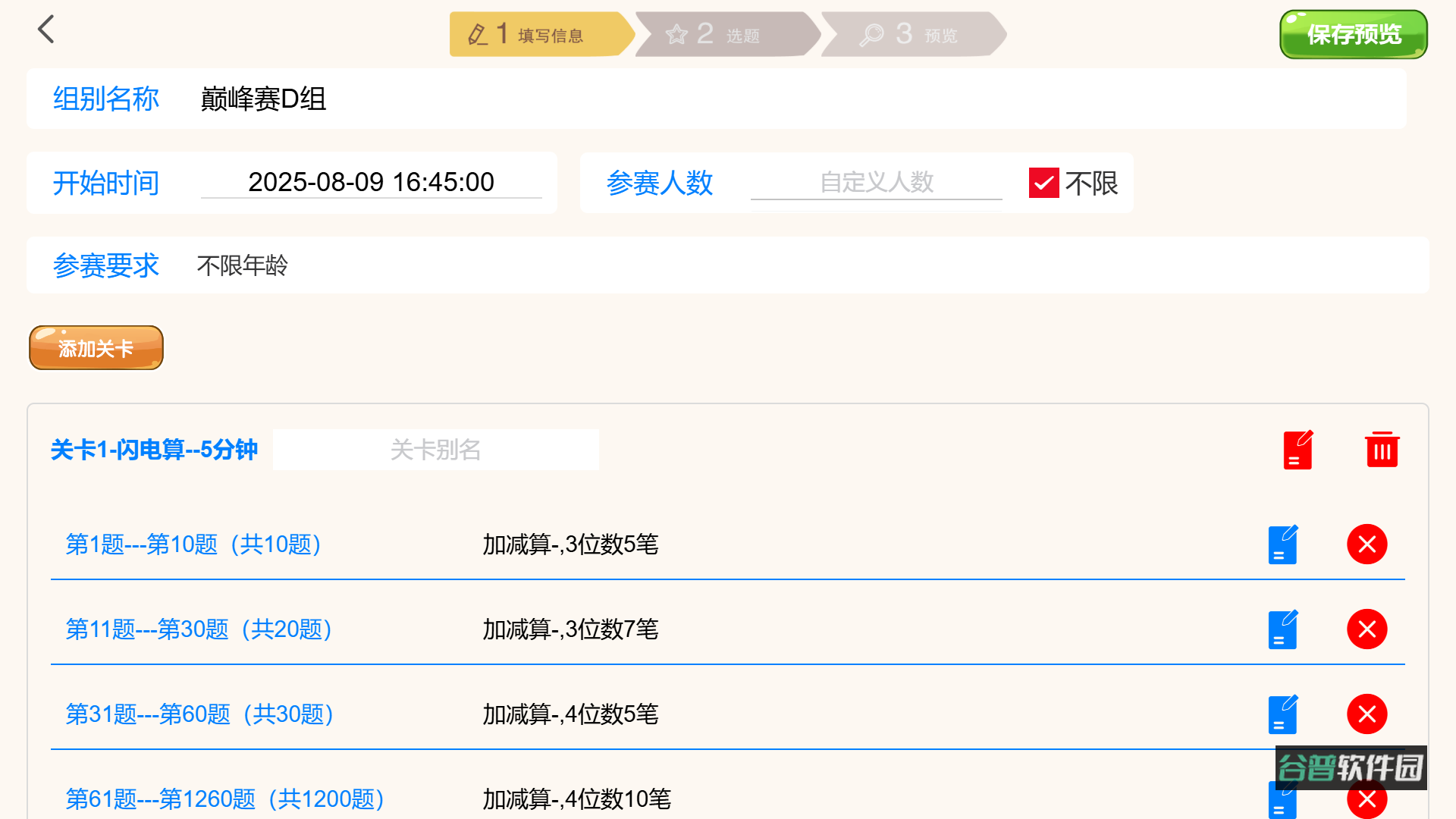Switch to step 3 预览 tab
This screenshot has height=819, width=1456.
point(913,34)
